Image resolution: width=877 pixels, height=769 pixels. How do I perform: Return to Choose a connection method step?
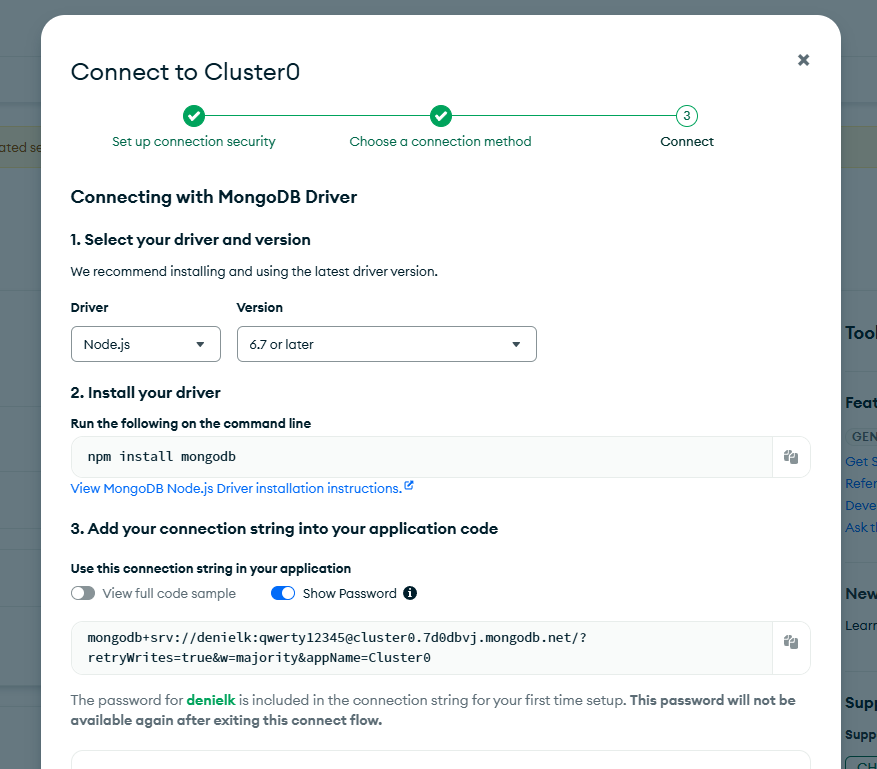440,142
